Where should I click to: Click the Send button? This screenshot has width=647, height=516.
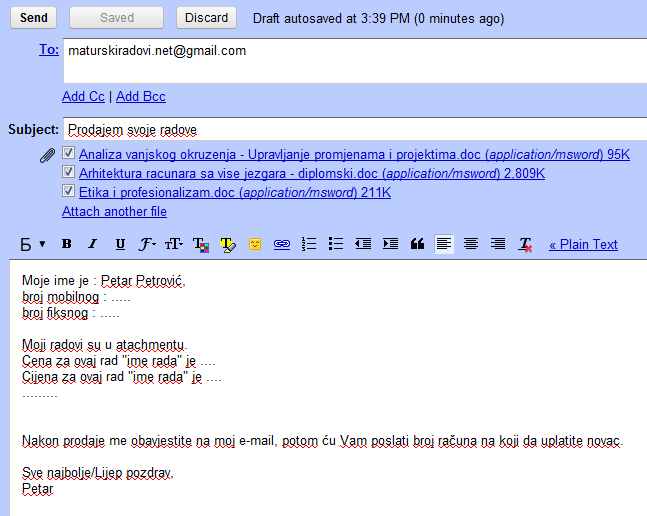click(33, 17)
